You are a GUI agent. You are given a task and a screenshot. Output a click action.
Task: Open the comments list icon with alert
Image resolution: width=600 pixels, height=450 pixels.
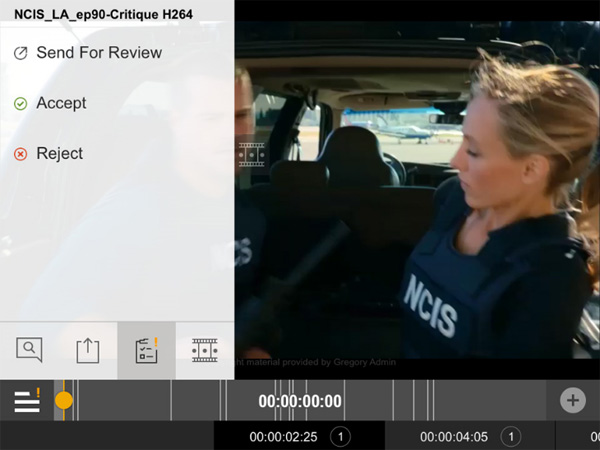pos(27,400)
